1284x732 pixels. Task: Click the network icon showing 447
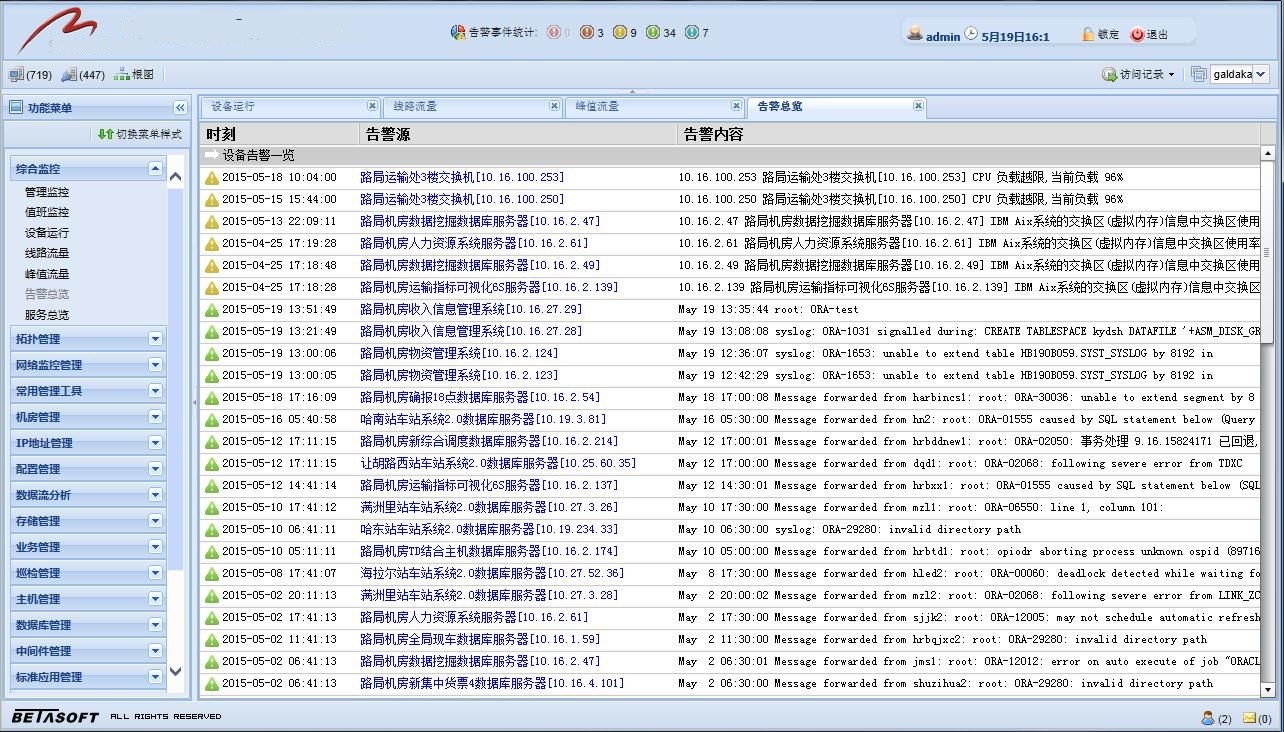pyautogui.click(x=69, y=75)
